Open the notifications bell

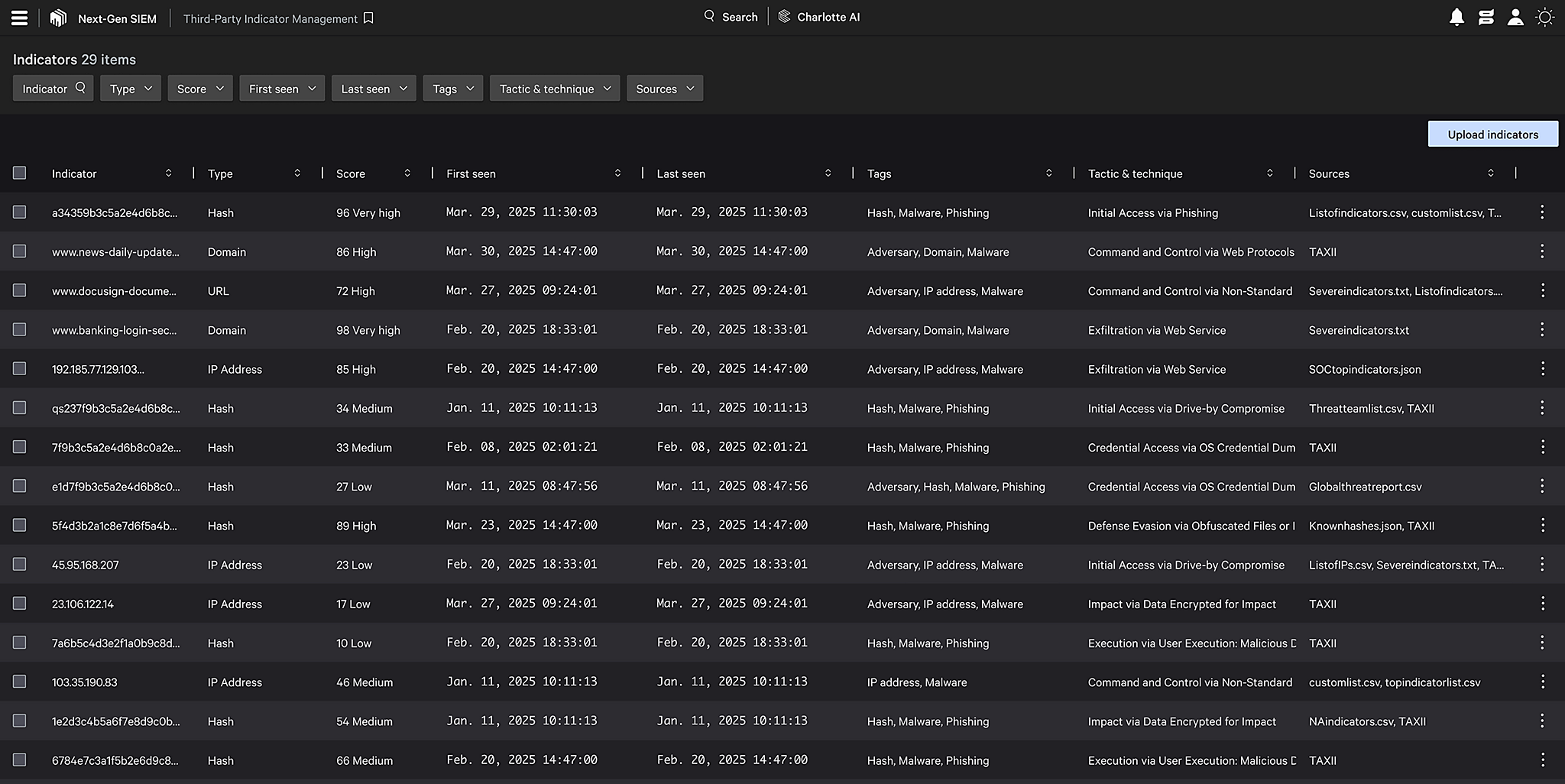pyautogui.click(x=1456, y=18)
